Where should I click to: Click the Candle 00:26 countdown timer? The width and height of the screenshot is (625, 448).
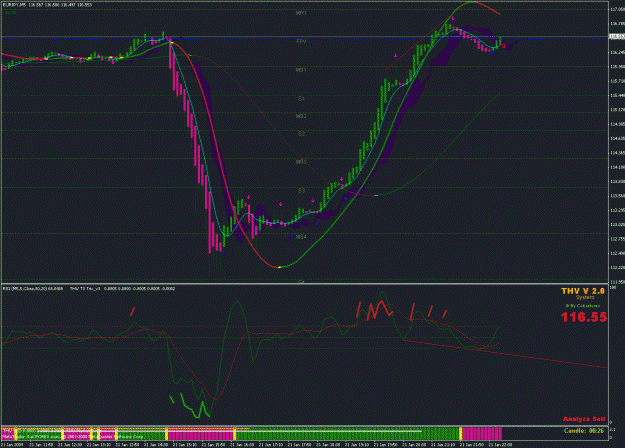click(x=584, y=430)
